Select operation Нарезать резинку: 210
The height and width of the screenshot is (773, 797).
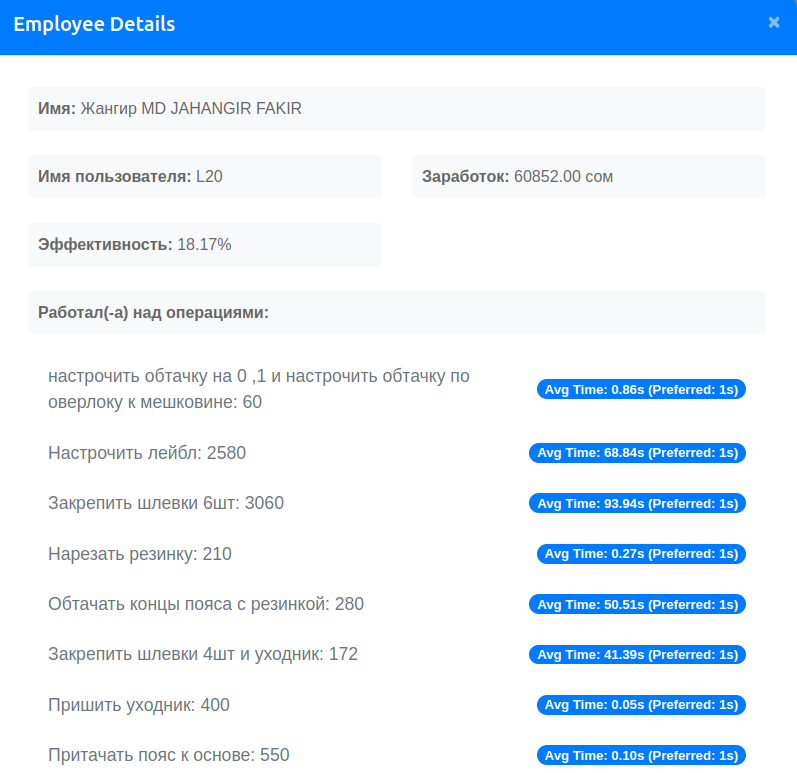[x=140, y=553]
